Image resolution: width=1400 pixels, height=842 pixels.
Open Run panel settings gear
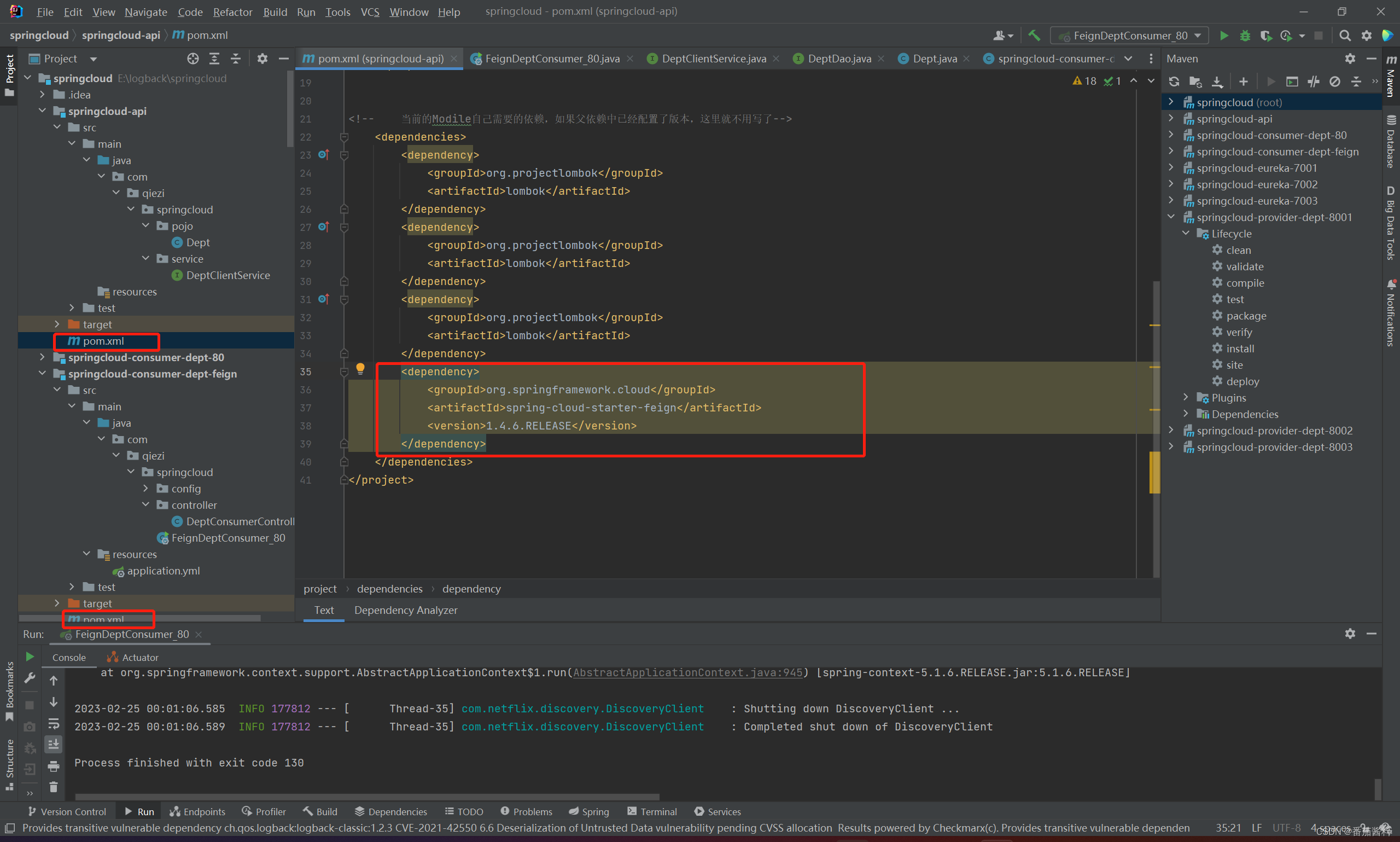(1350, 633)
